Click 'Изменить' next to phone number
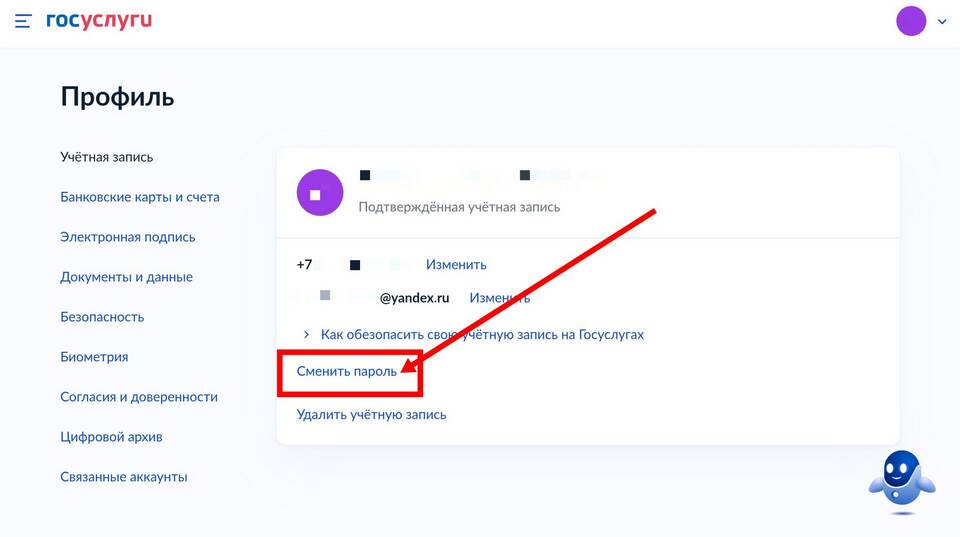 456,265
